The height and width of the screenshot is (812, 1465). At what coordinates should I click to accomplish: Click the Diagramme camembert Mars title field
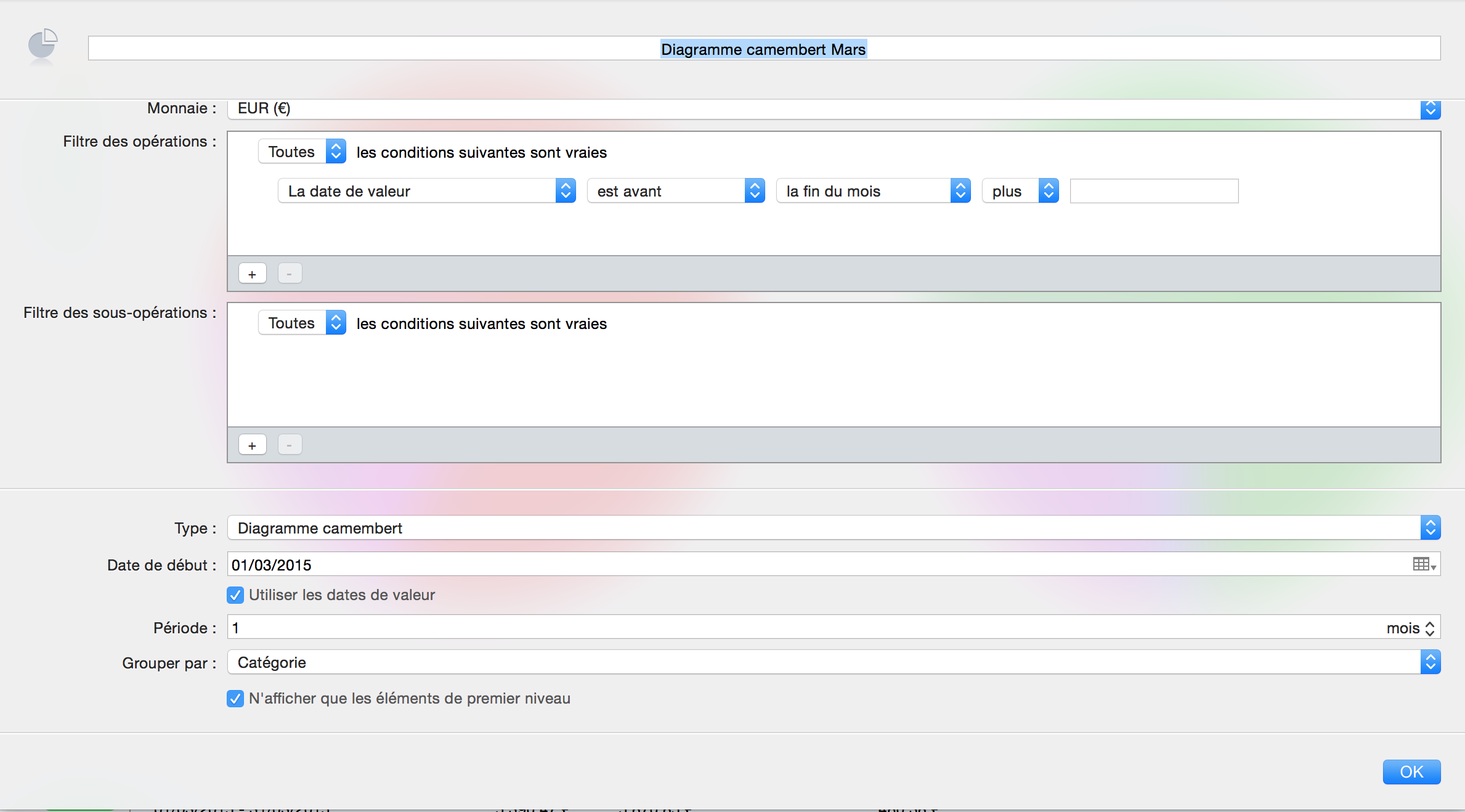tap(763, 49)
